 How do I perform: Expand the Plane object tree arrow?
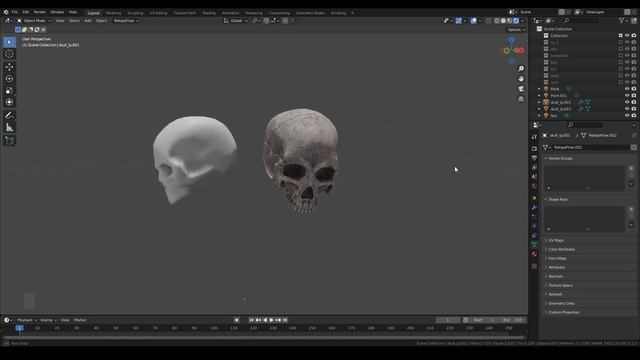point(539,89)
